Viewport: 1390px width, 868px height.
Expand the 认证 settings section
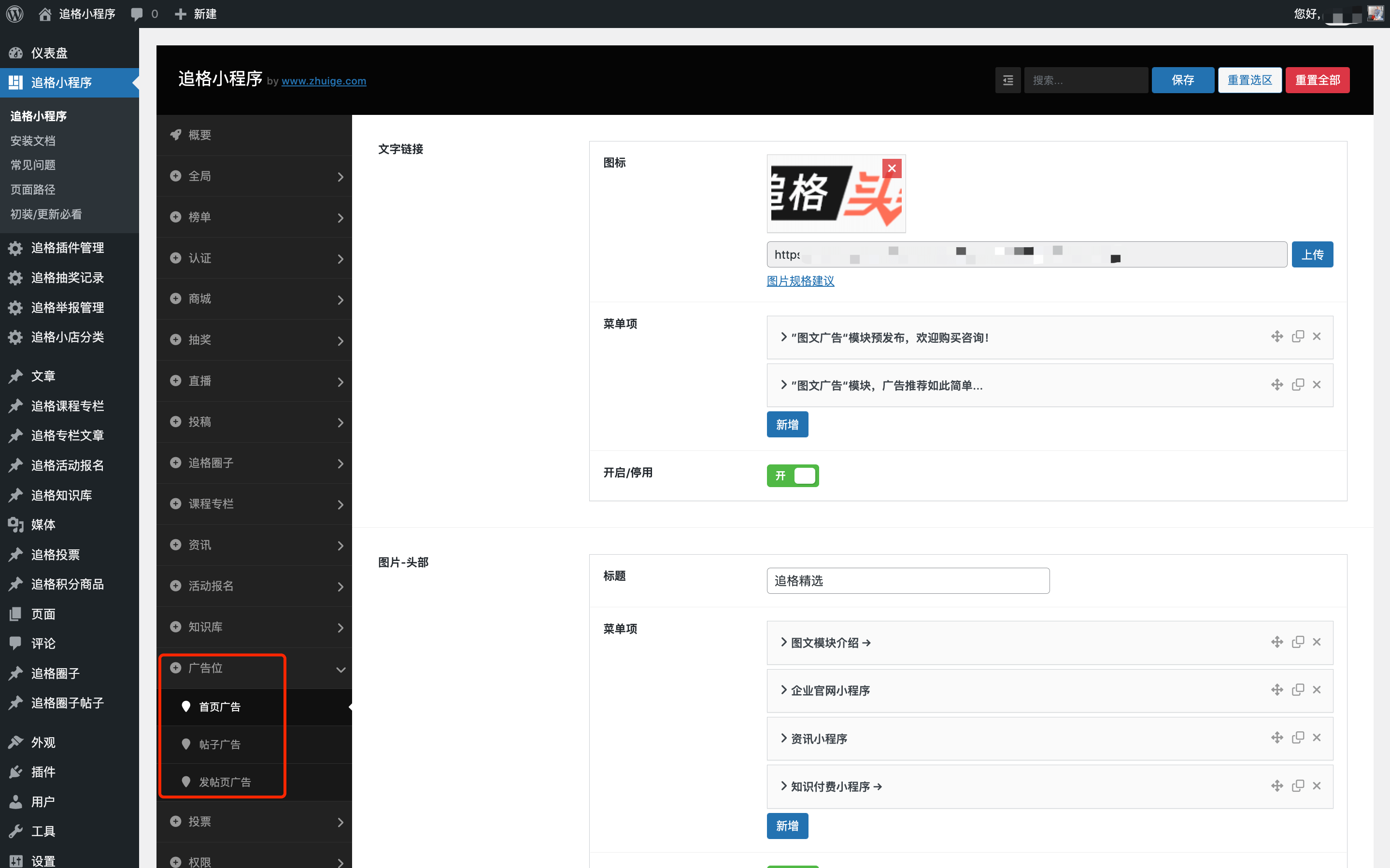coord(254,258)
